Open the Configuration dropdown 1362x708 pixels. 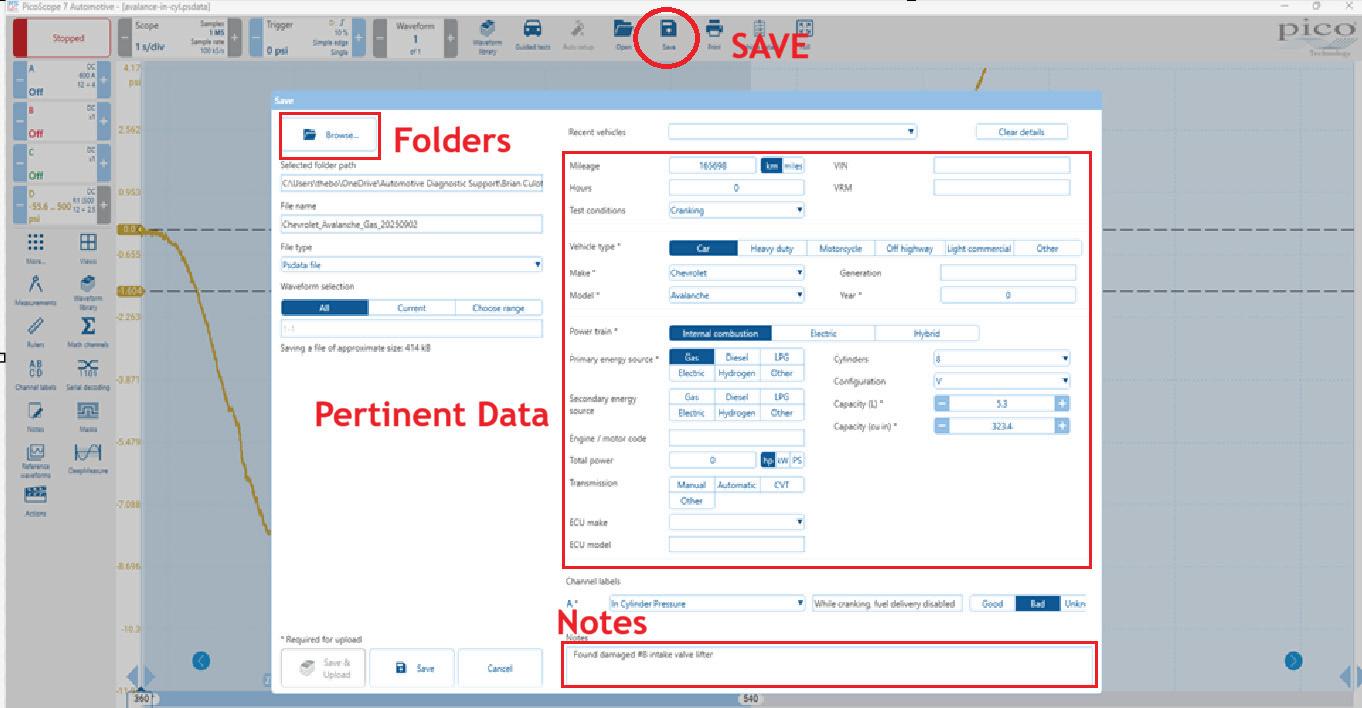click(x=1002, y=381)
